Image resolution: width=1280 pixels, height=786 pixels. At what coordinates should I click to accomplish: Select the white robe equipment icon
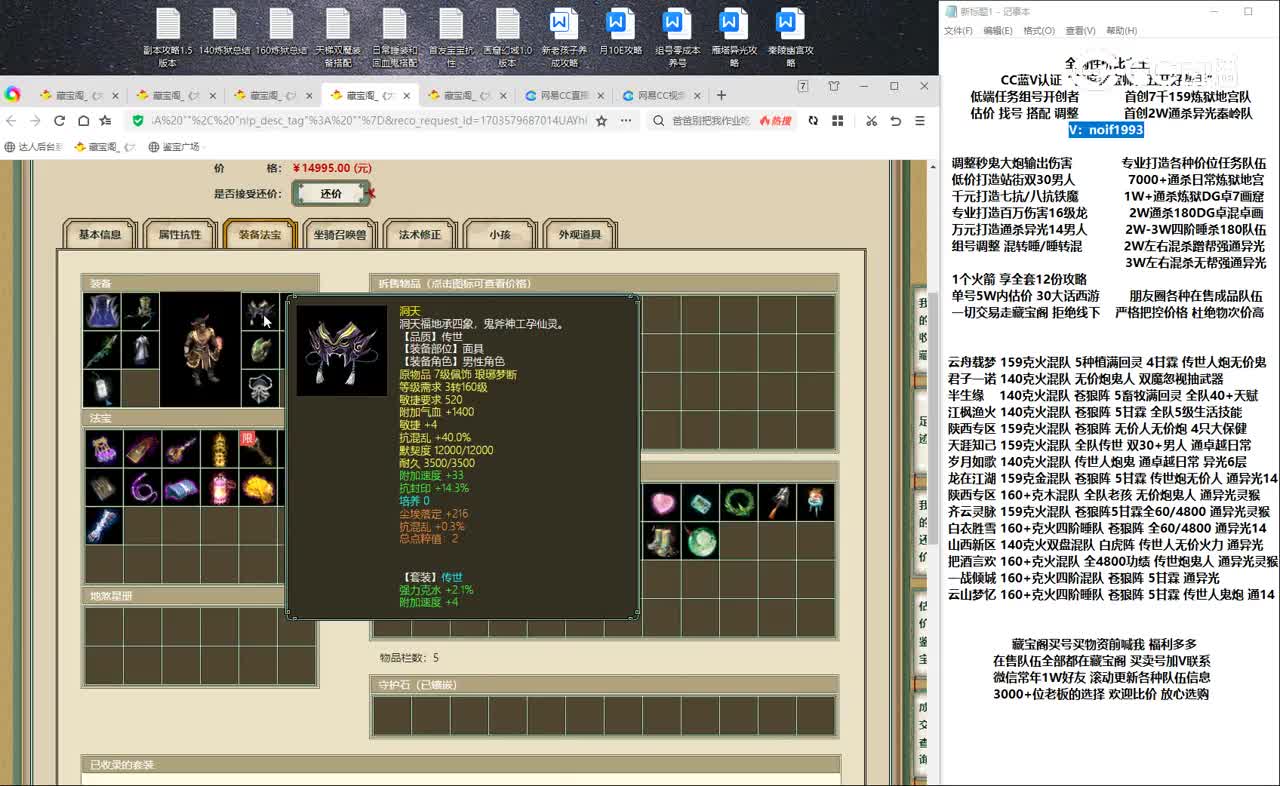click(x=140, y=350)
